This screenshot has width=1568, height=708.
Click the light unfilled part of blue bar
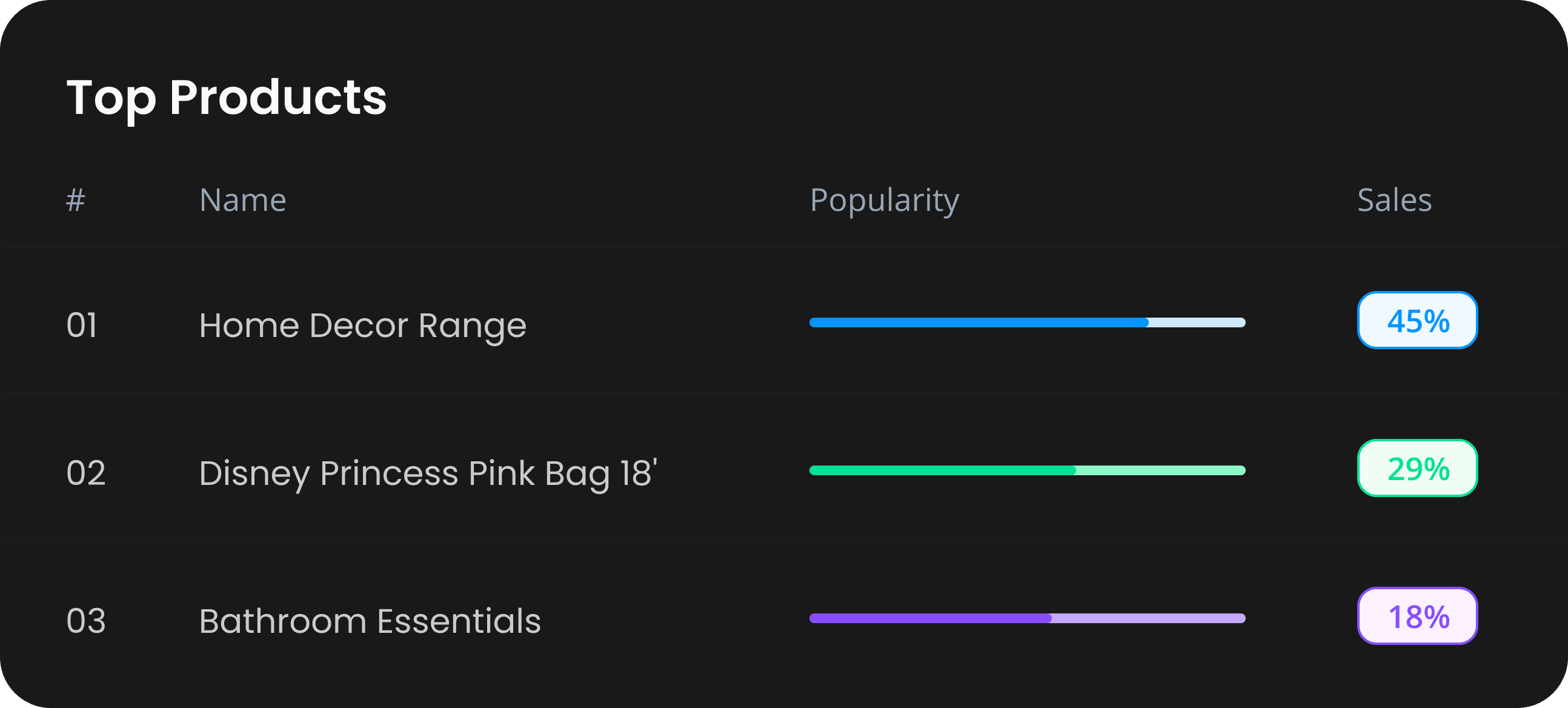point(1197,322)
